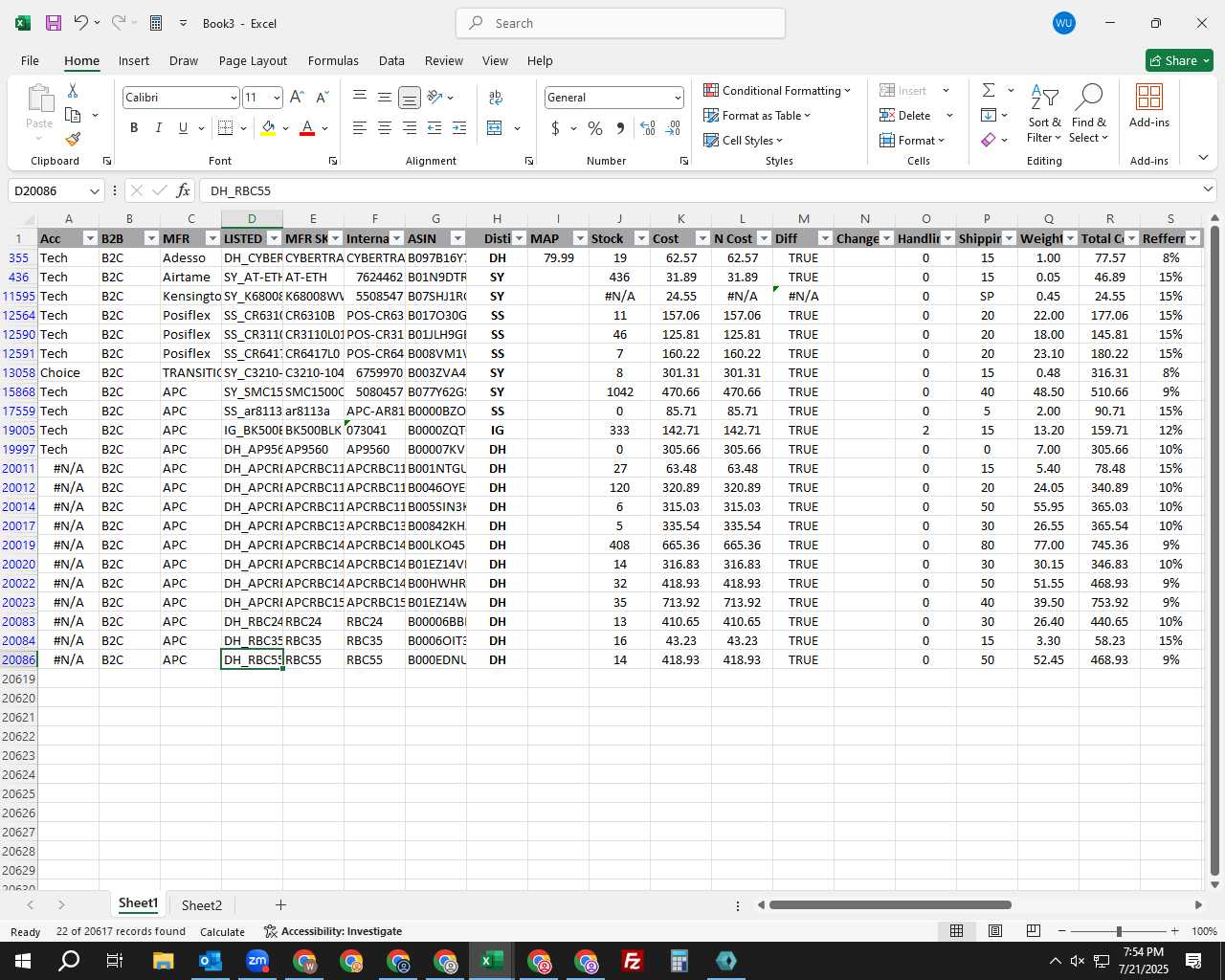
Task: Click the Align Left icon
Action: pos(360,128)
